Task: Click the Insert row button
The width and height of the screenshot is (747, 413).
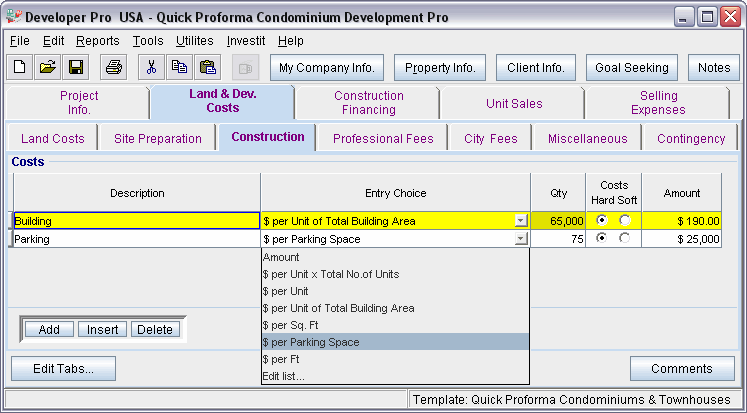Action: point(102,329)
